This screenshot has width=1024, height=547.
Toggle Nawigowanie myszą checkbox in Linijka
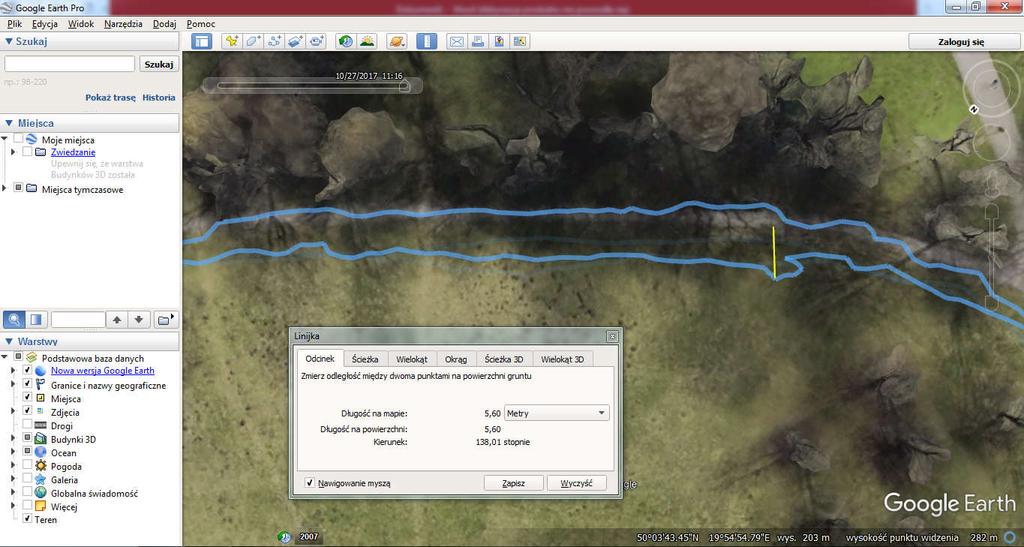(310, 483)
